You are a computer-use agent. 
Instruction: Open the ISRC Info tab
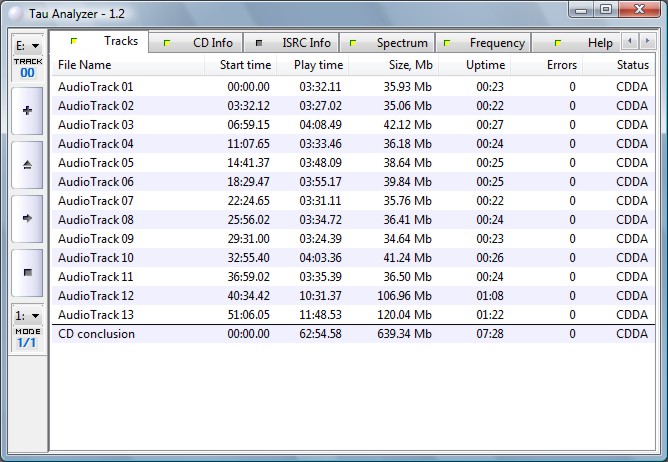pos(296,43)
